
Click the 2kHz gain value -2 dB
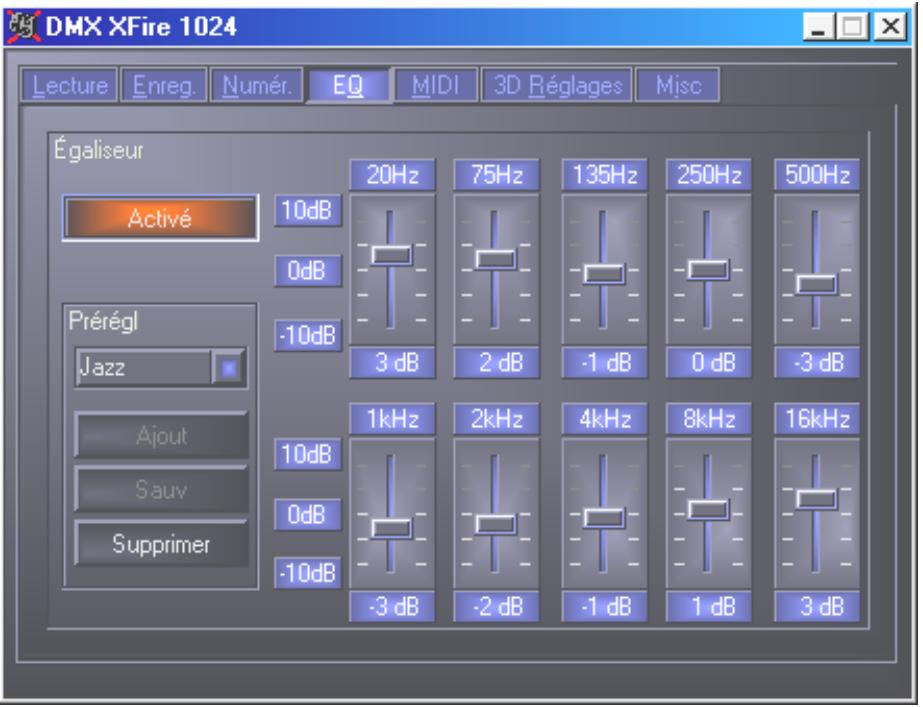click(497, 606)
